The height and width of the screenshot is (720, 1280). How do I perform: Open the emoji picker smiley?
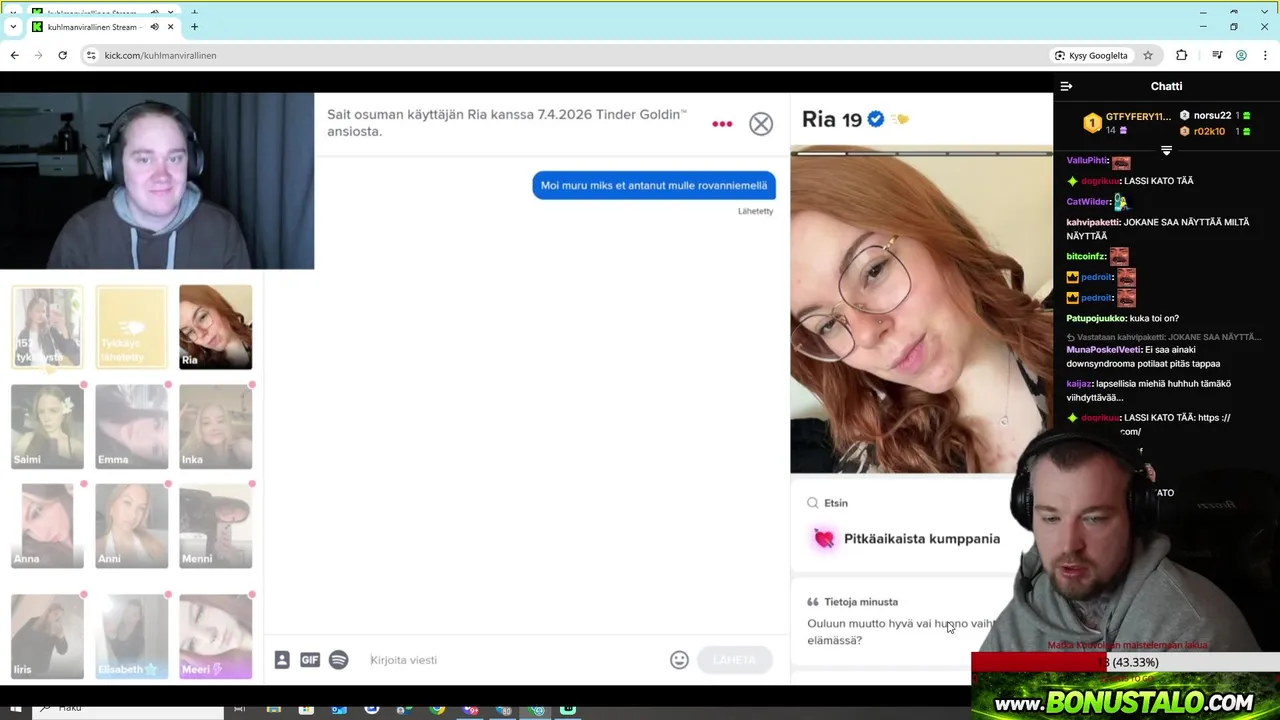pyautogui.click(x=679, y=660)
